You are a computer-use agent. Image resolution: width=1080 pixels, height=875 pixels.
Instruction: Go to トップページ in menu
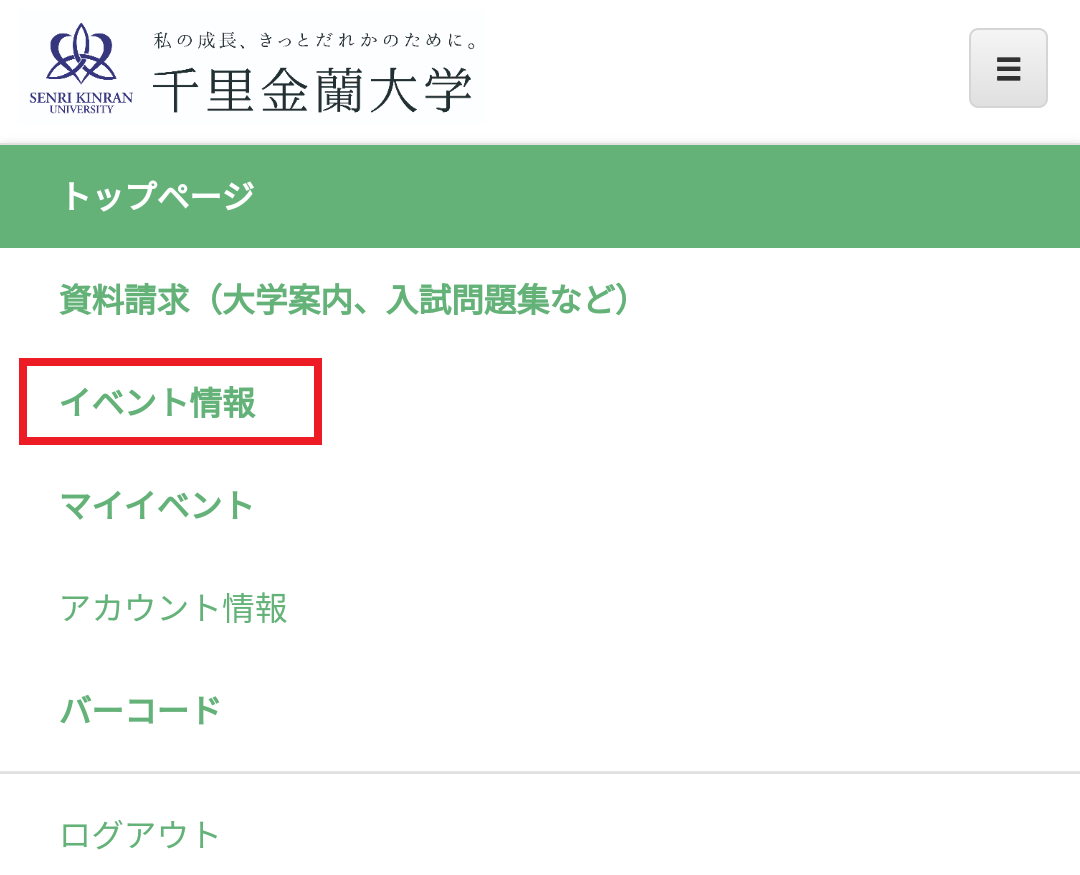[159, 196]
